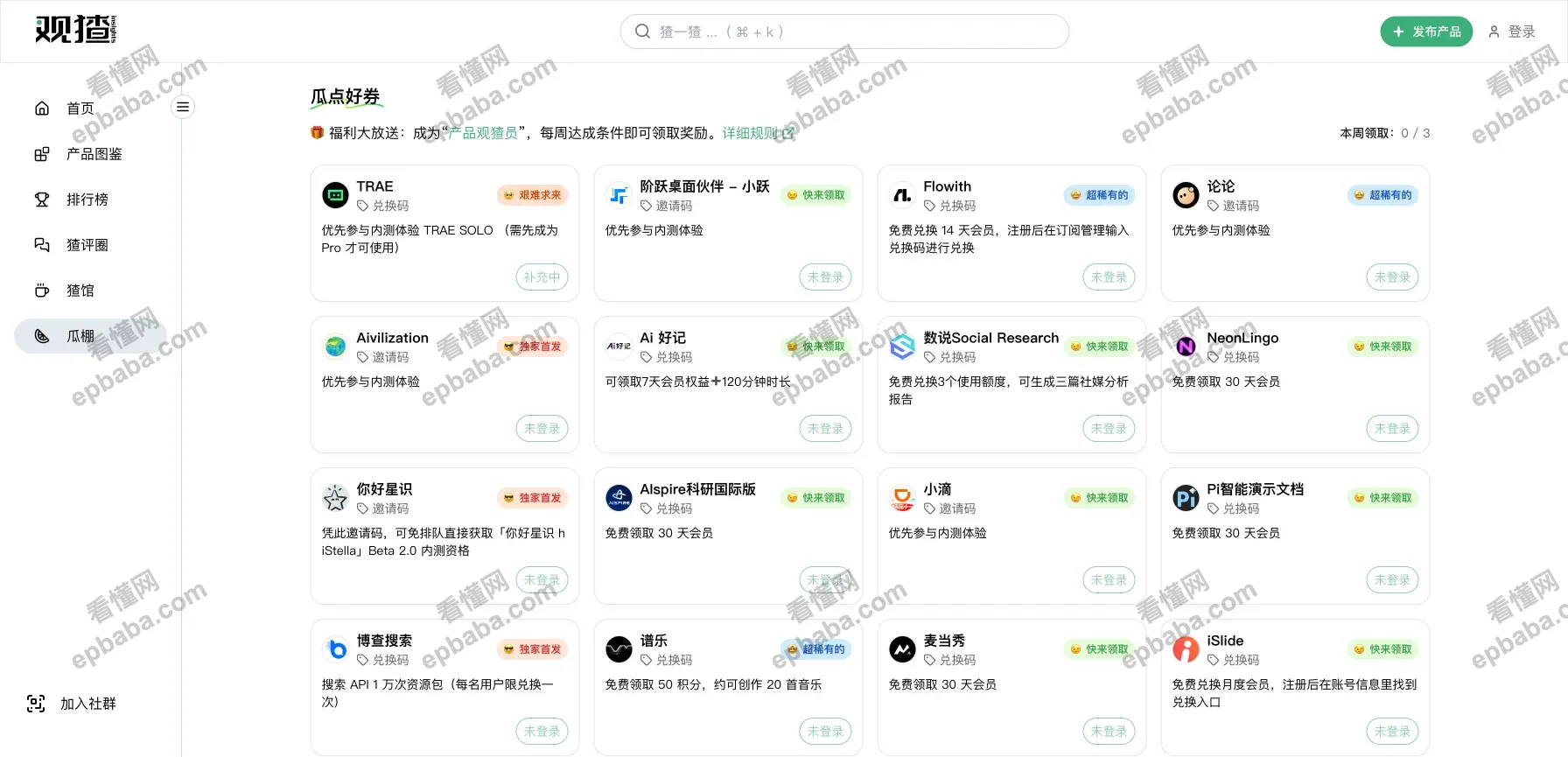The image size is (1568, 757).
Task: Click the 谱乐 card title
Action: (654, 641)
